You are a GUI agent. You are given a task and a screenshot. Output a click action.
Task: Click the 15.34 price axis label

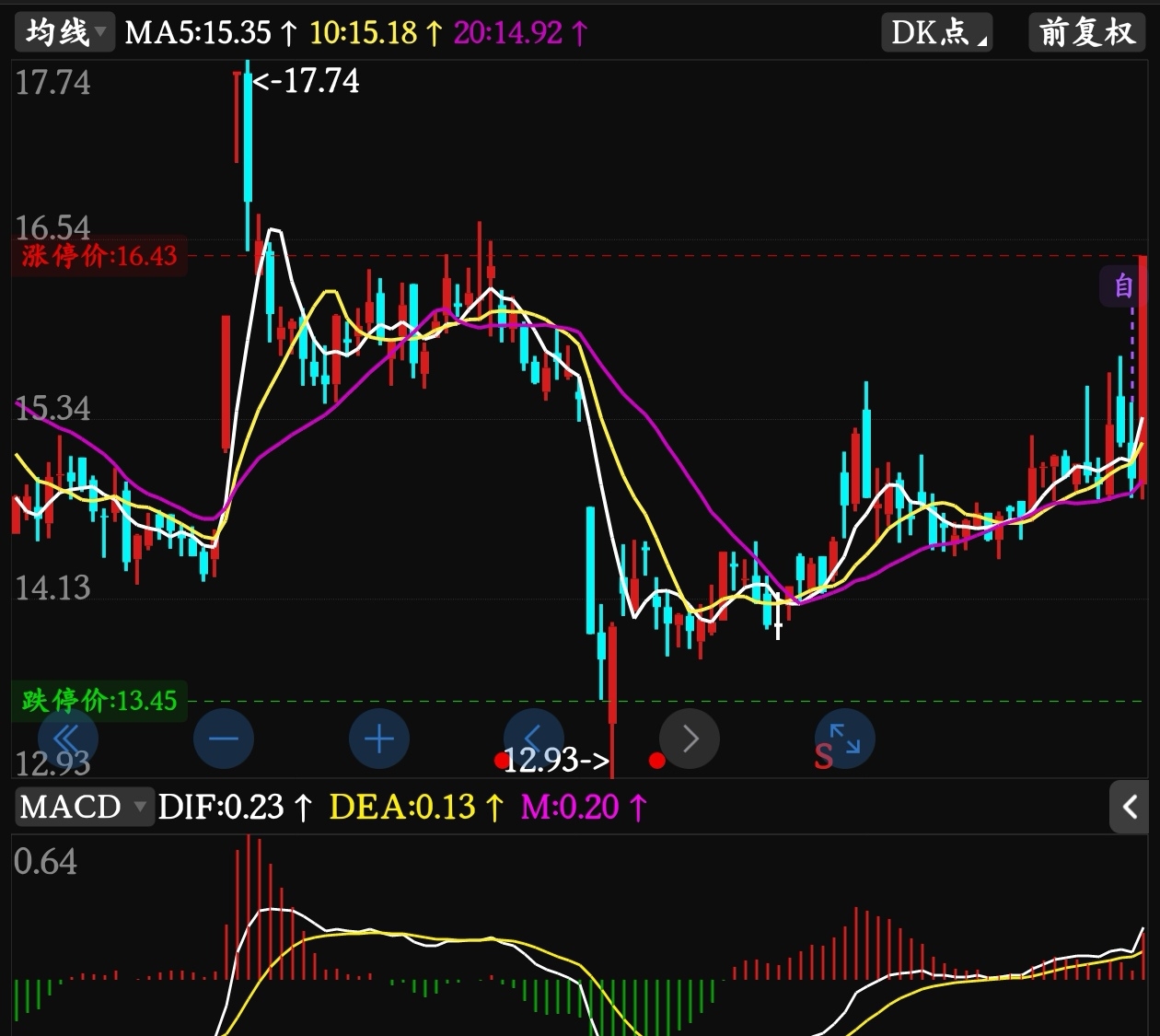[x=52, y=409]
